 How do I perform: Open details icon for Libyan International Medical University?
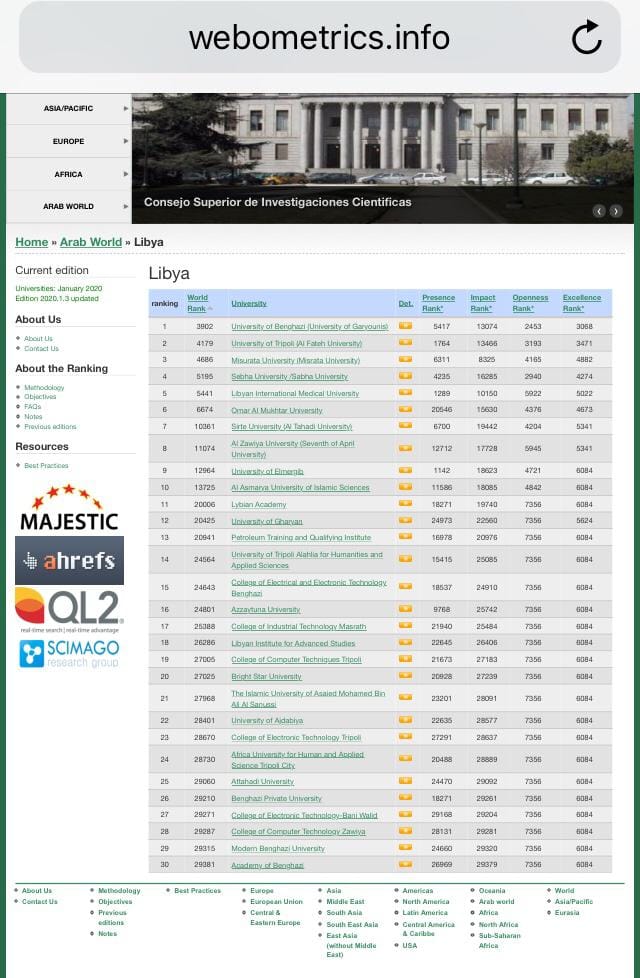click(405, 392)
